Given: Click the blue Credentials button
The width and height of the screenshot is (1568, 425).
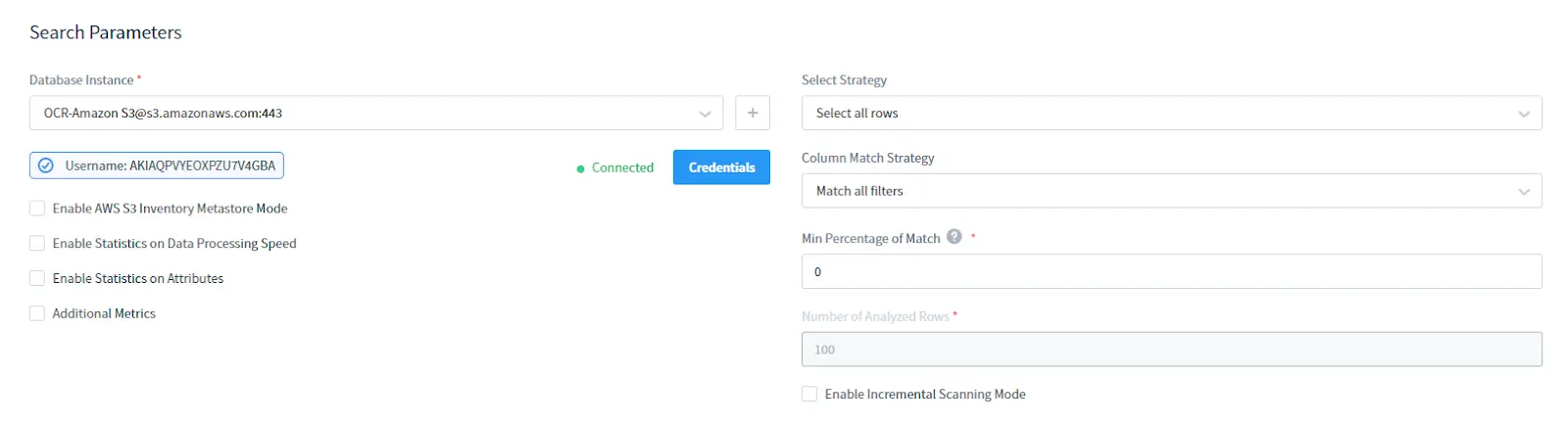Looking at the screenshot, I should click(x=721, y=167).
